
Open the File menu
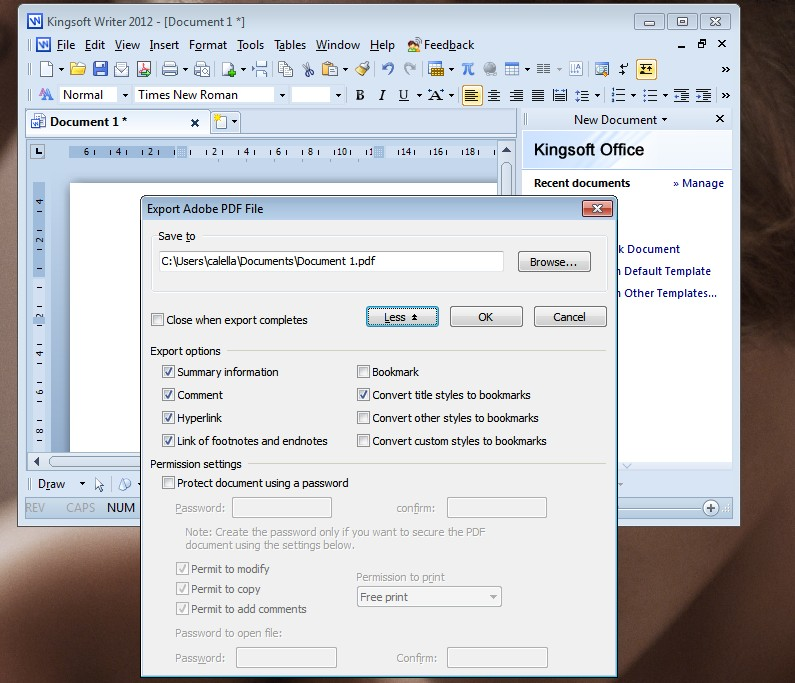[x=66, y=45]
